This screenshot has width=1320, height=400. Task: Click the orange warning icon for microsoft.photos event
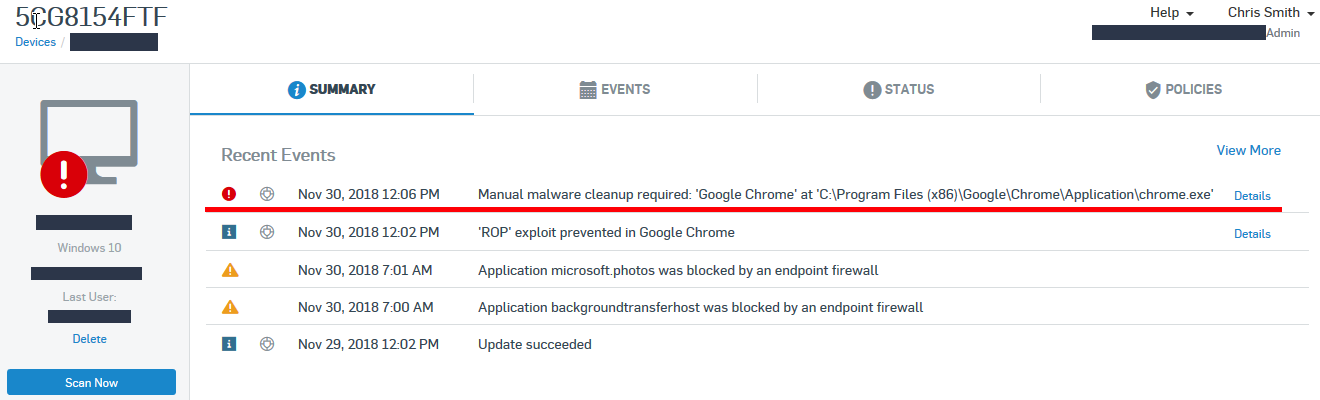(229, 270)
